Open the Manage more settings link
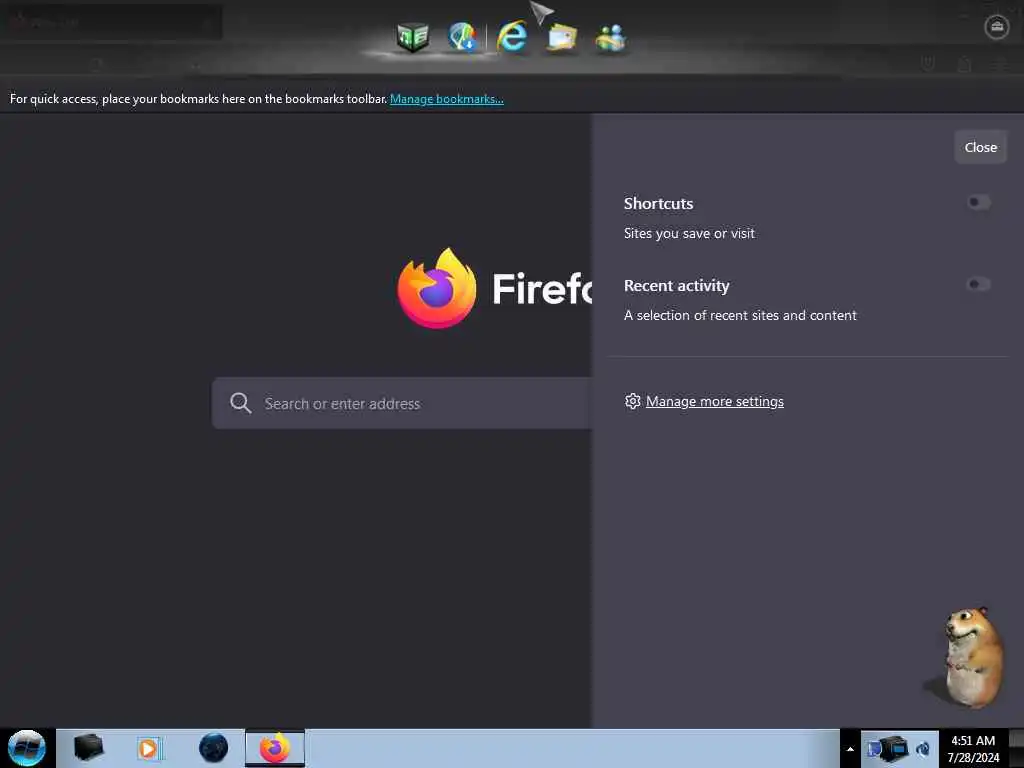1024x768 pixels. pos(714,401)
